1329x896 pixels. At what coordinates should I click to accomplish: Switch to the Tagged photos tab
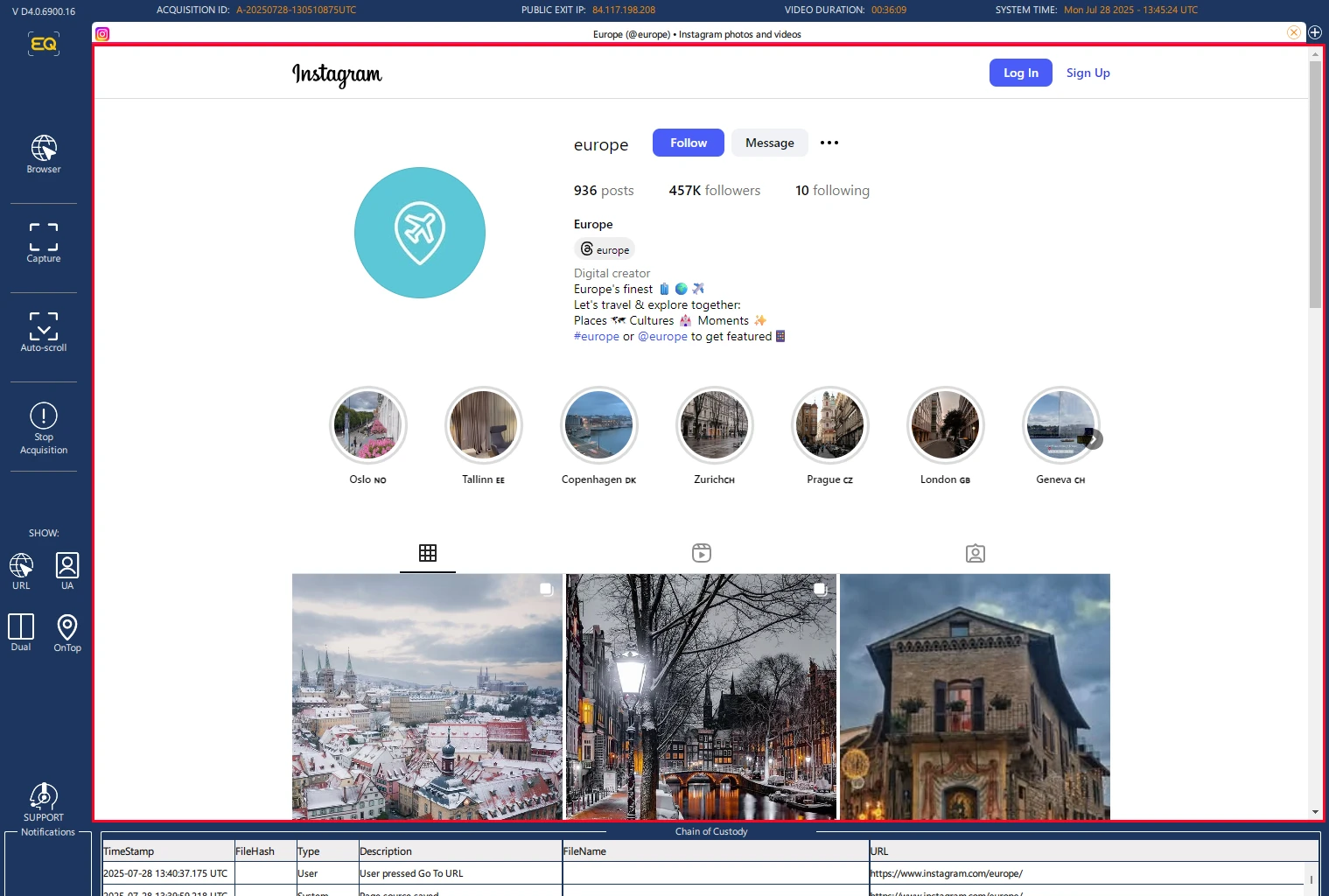(976, 553)
